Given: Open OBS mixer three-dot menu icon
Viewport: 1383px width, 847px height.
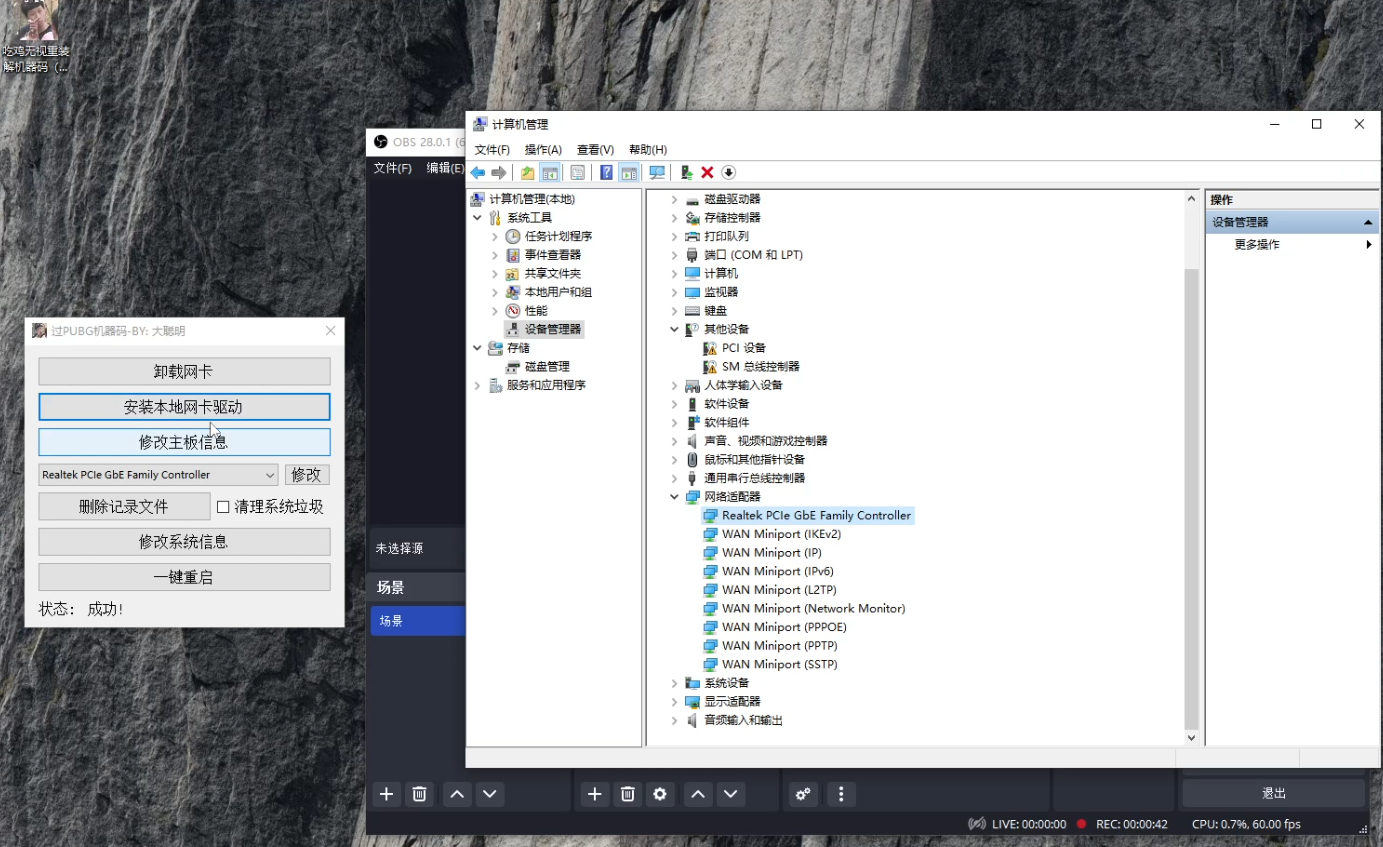Looking at the screenshot, I should [841, 794].
